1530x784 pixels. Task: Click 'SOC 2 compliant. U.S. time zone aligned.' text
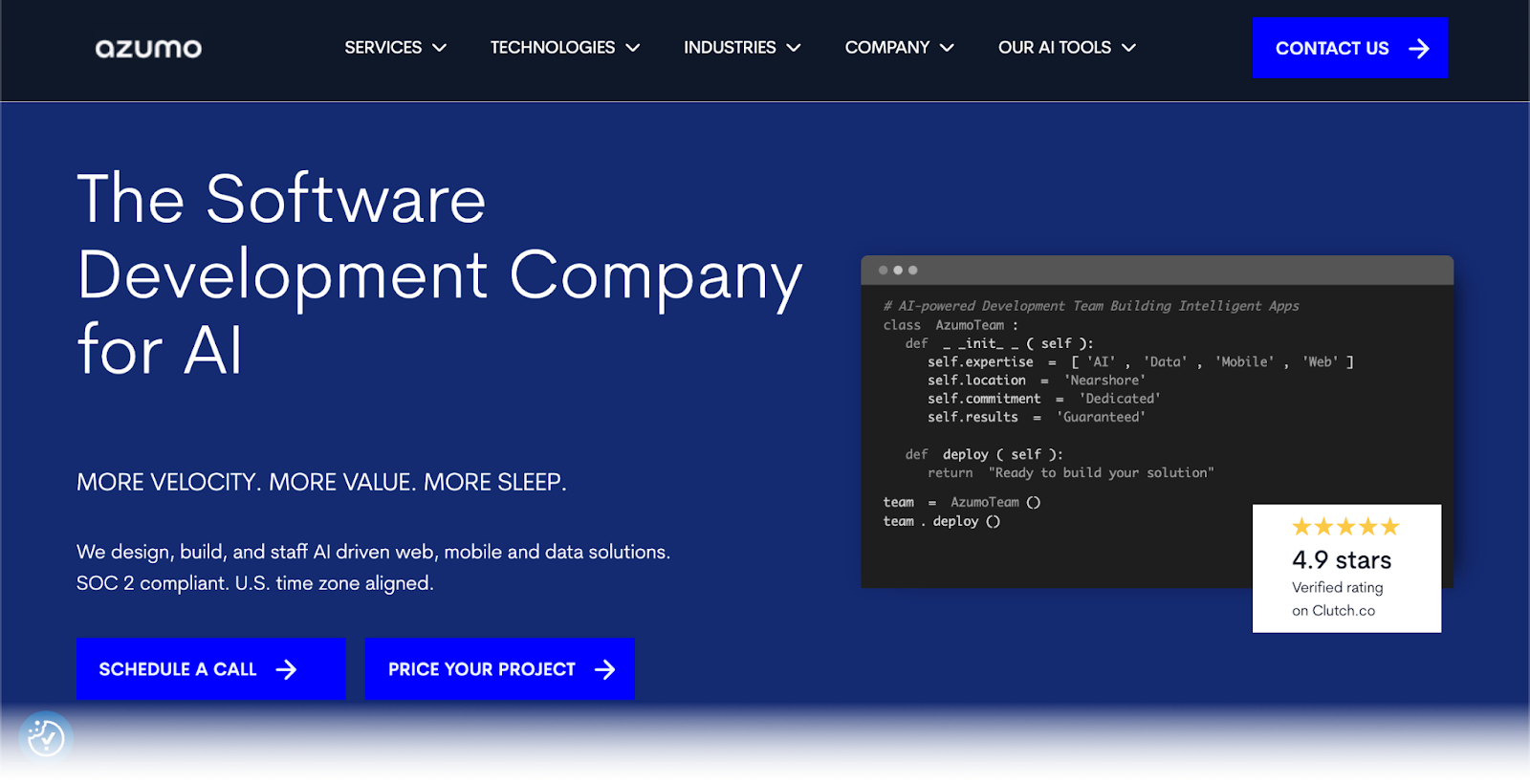(x=254, y=583)
